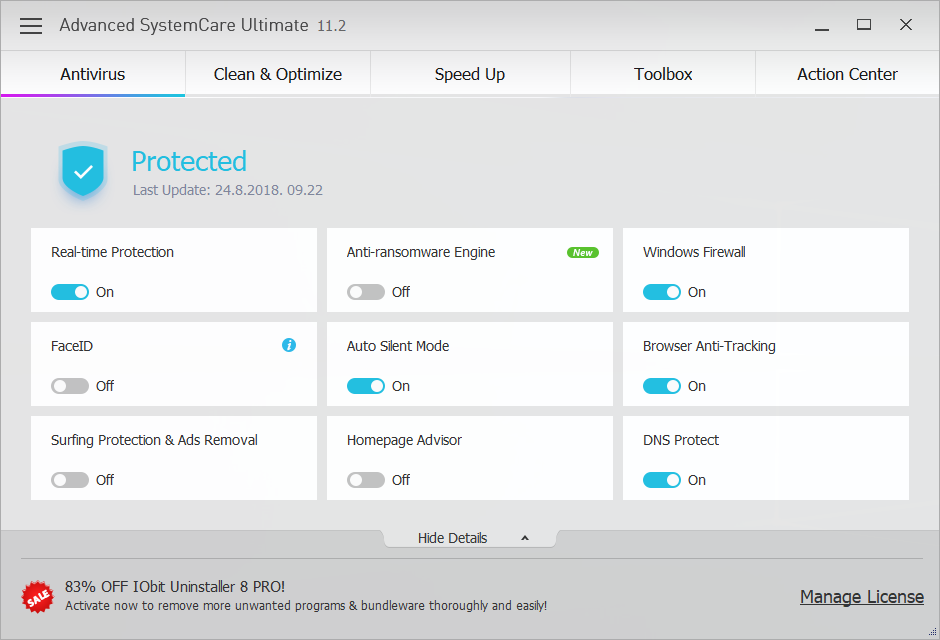Turn off Real-time Protection toggle

click(x=70, y=292)
